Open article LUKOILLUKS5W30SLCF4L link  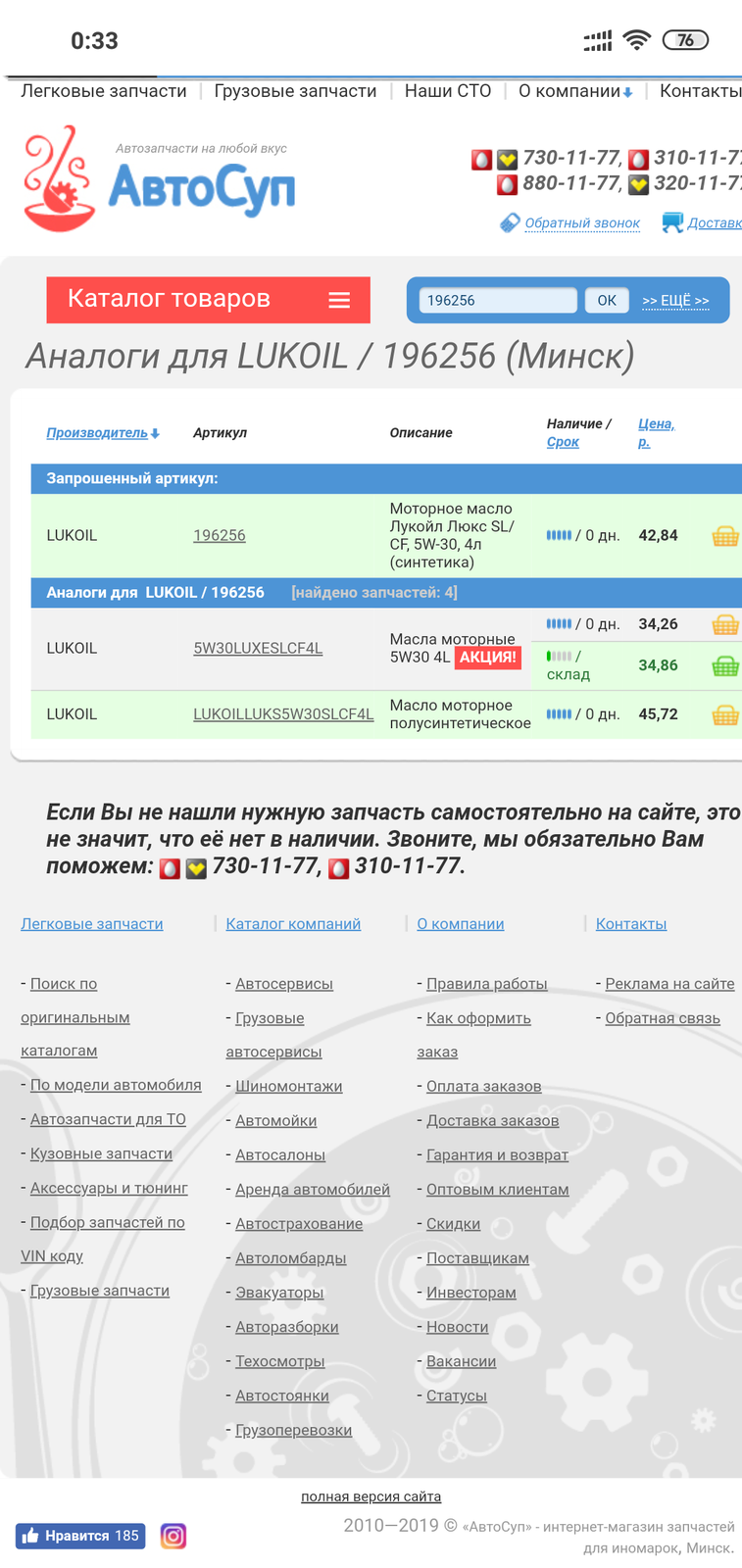click(x=283, y=714)
